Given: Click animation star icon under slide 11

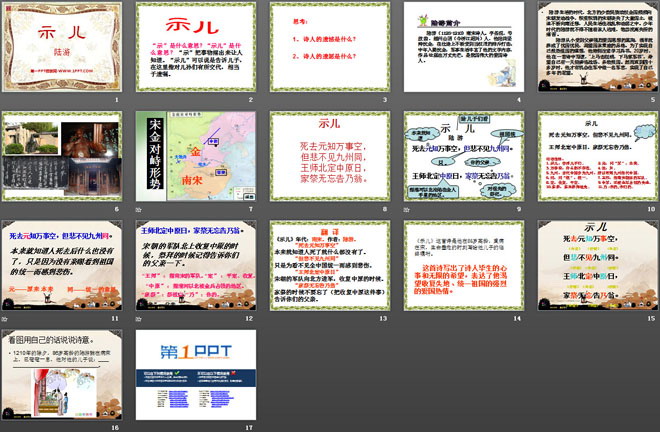Looking at the screenshot, I should coord(5,319).
